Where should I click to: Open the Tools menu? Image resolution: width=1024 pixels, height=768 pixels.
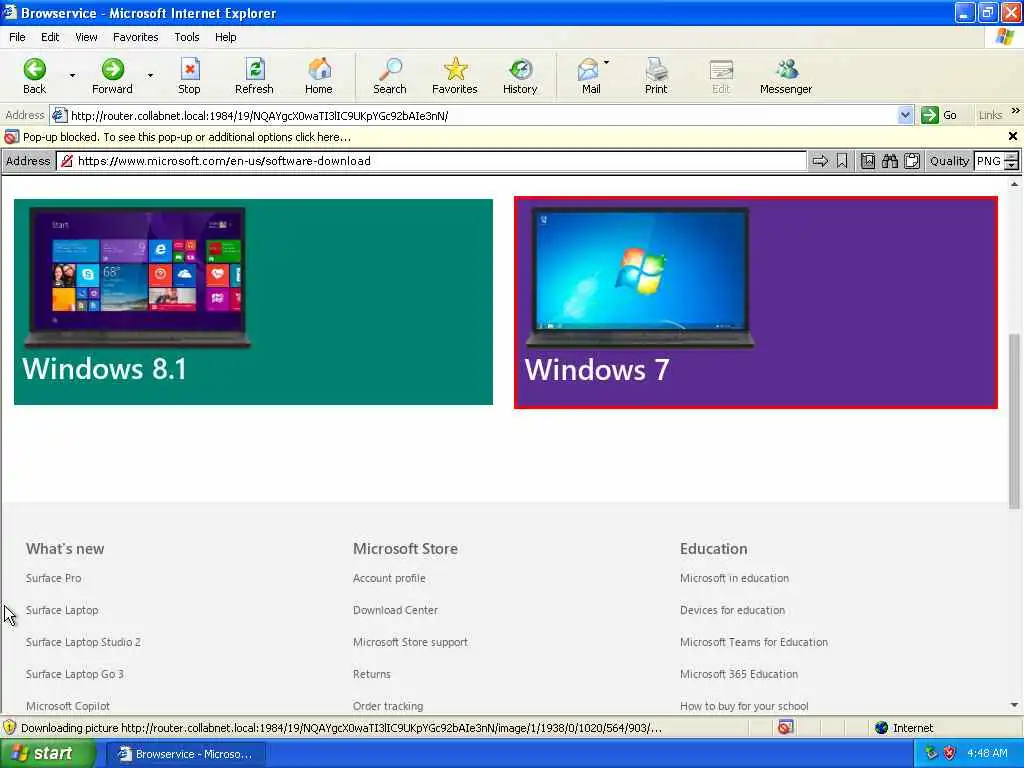(187, 37)
